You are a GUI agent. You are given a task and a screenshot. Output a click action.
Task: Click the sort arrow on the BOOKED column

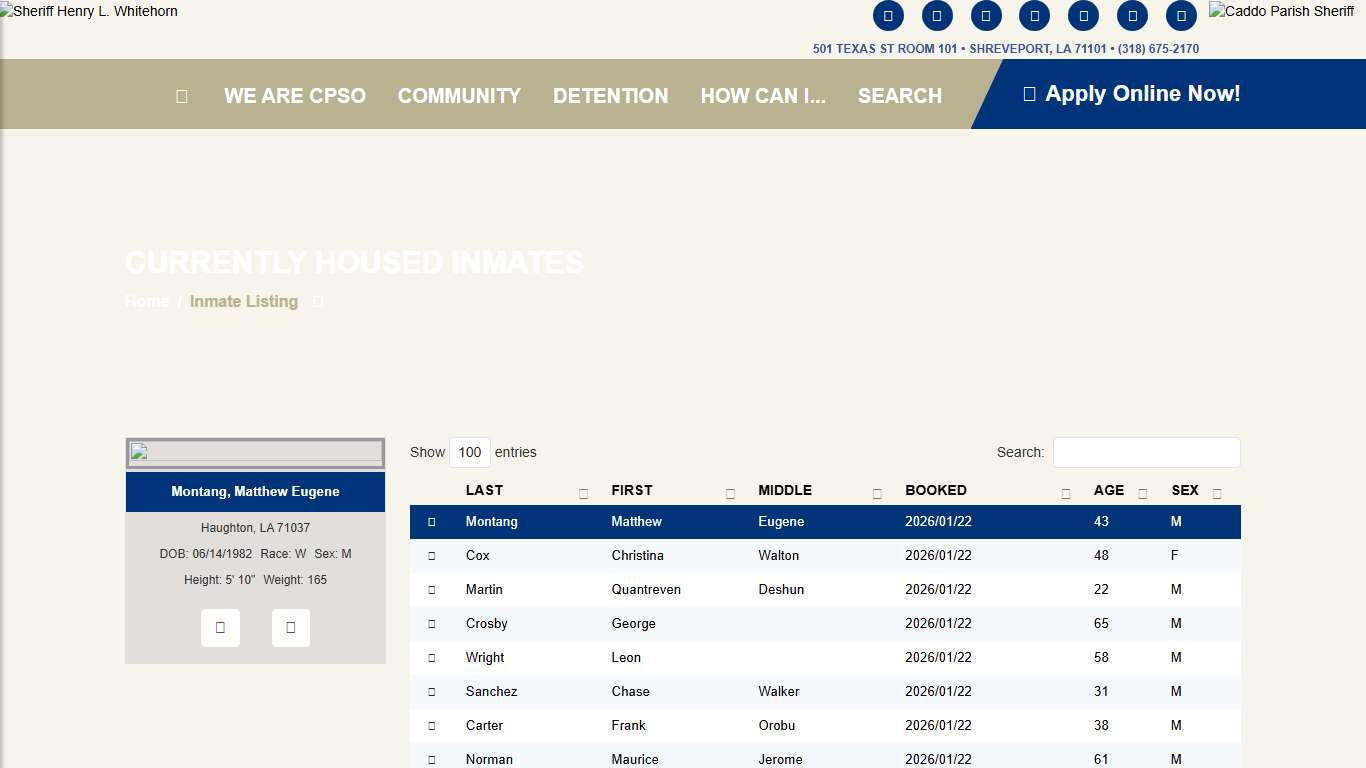pos(1065,493)
